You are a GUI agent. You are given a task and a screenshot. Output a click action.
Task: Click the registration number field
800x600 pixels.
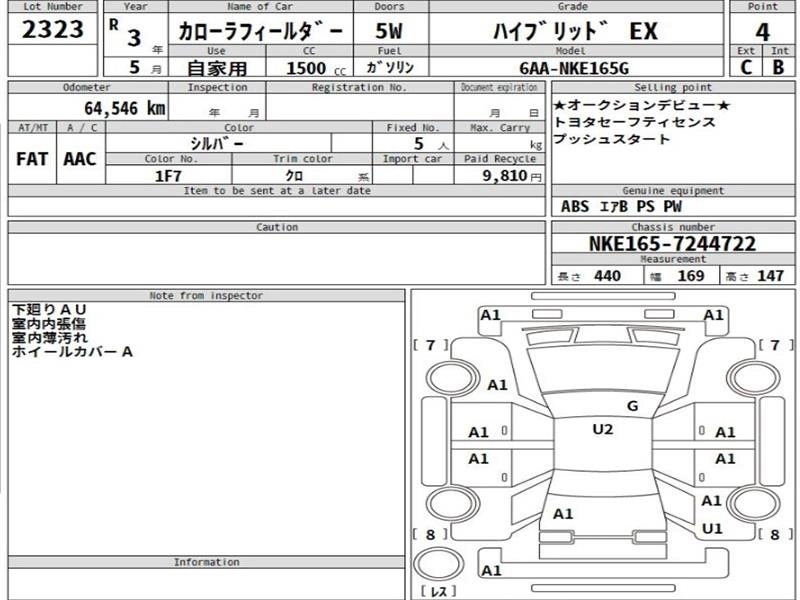pos(360,107)
